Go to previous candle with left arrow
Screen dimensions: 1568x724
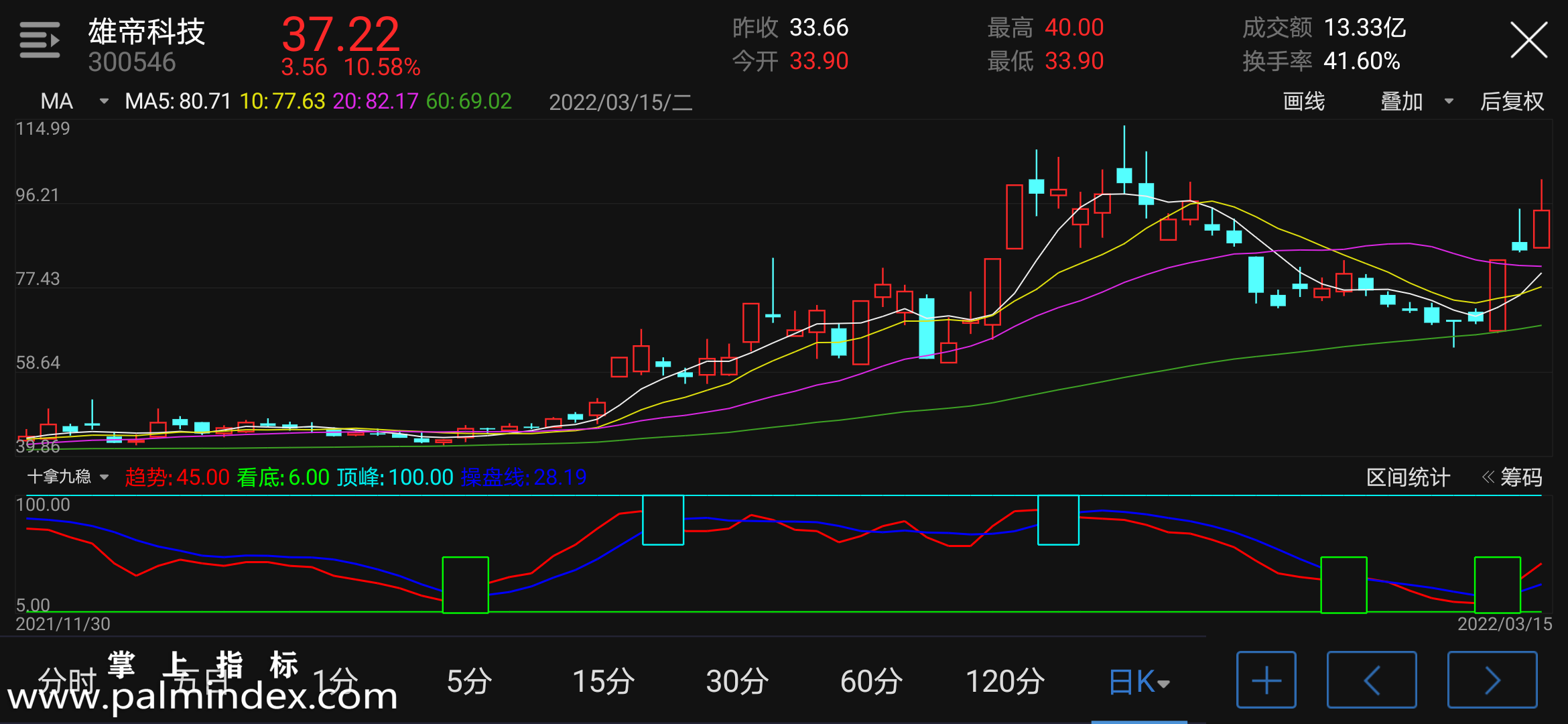tap(1372, 680)
